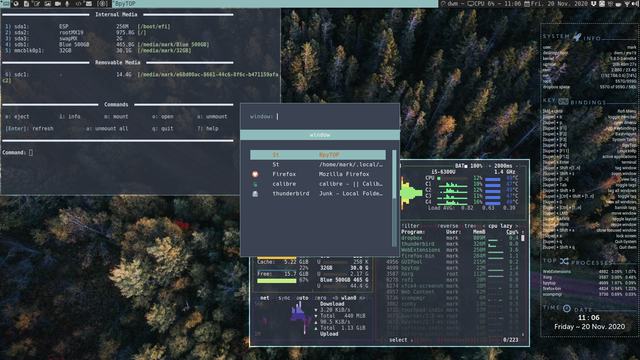Click the sdb1 Blue 500GB entry in bashmount
The width and height of the screenshot is (640, 360).
[x=107, y=44]
